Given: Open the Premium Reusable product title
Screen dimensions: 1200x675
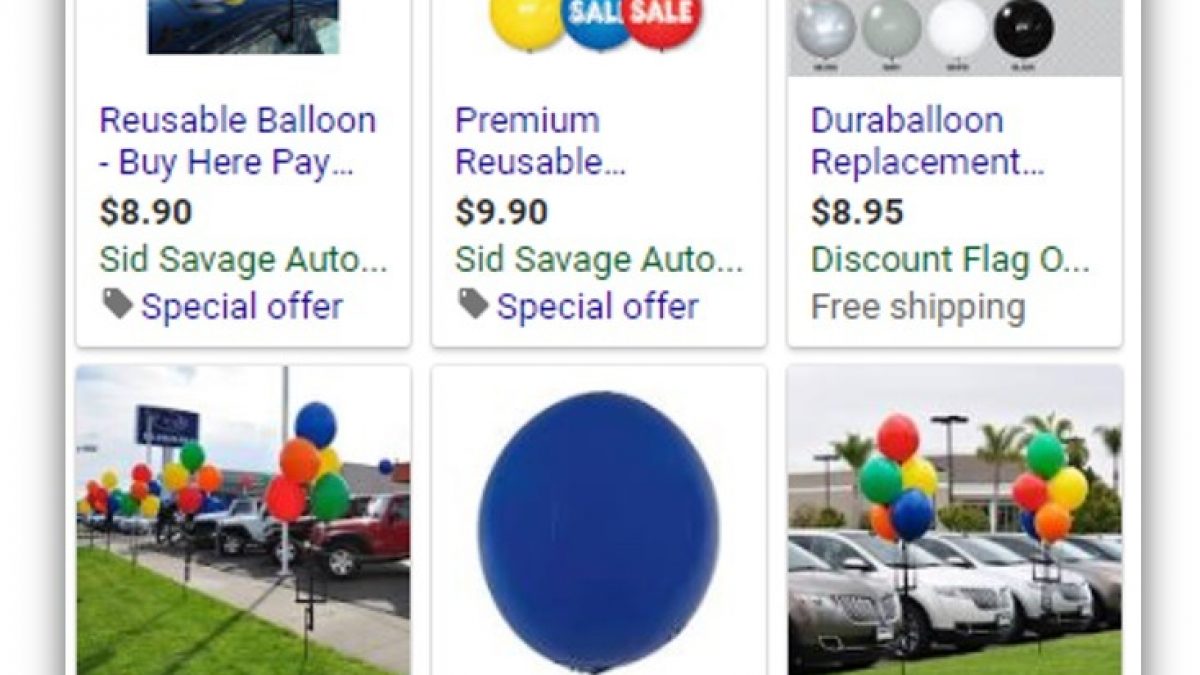Looking at the screenshot, I should (541, 141).
